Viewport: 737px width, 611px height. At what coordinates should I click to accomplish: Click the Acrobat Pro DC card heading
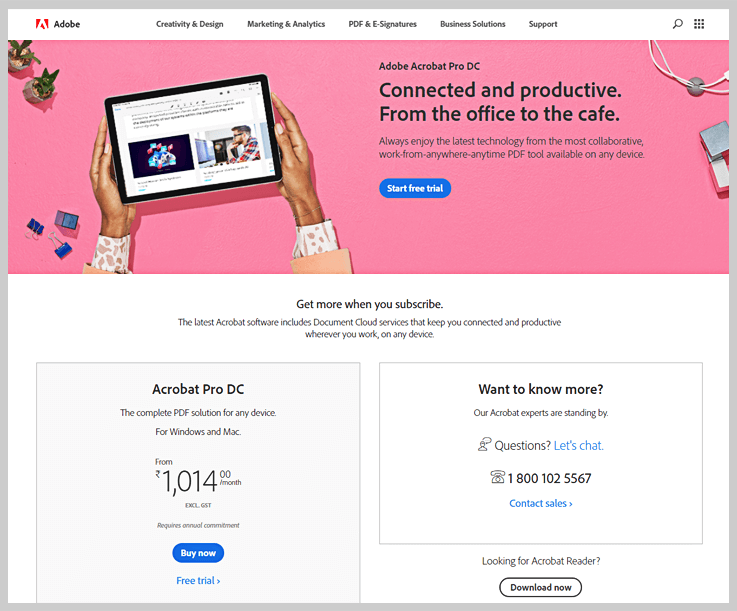coord(198,389)
